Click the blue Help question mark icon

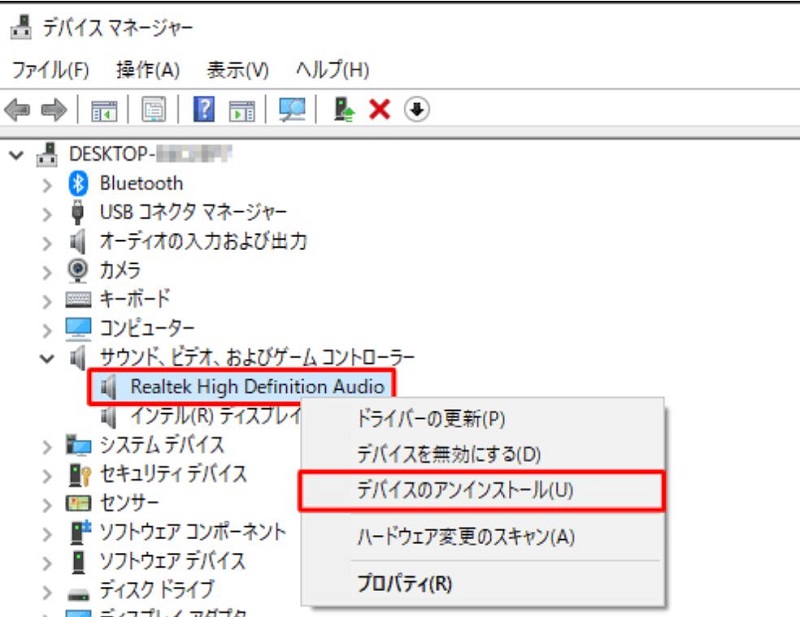(x=204, y=109)
